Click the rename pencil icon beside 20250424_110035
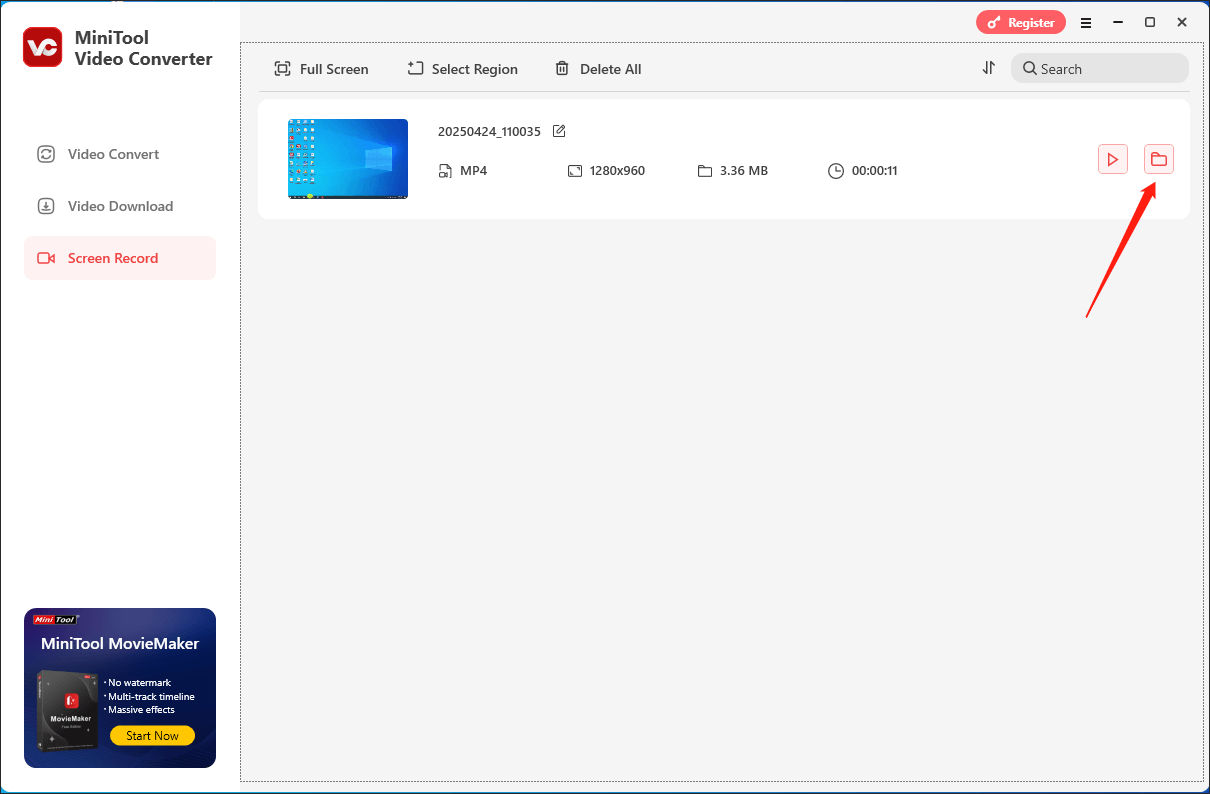1210x794 pixels. point(560,131)
